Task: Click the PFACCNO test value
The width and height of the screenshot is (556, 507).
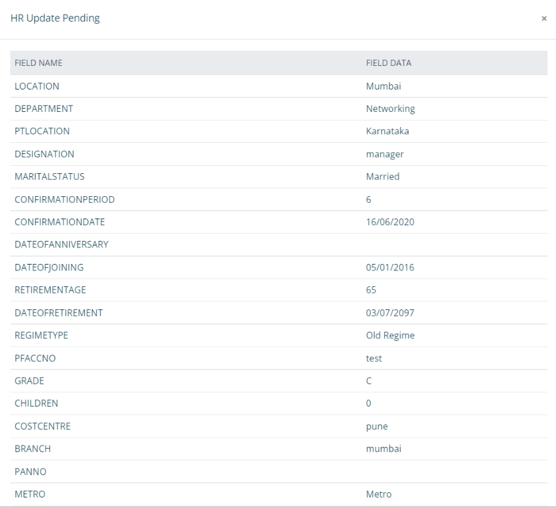Action: [374, 358]
